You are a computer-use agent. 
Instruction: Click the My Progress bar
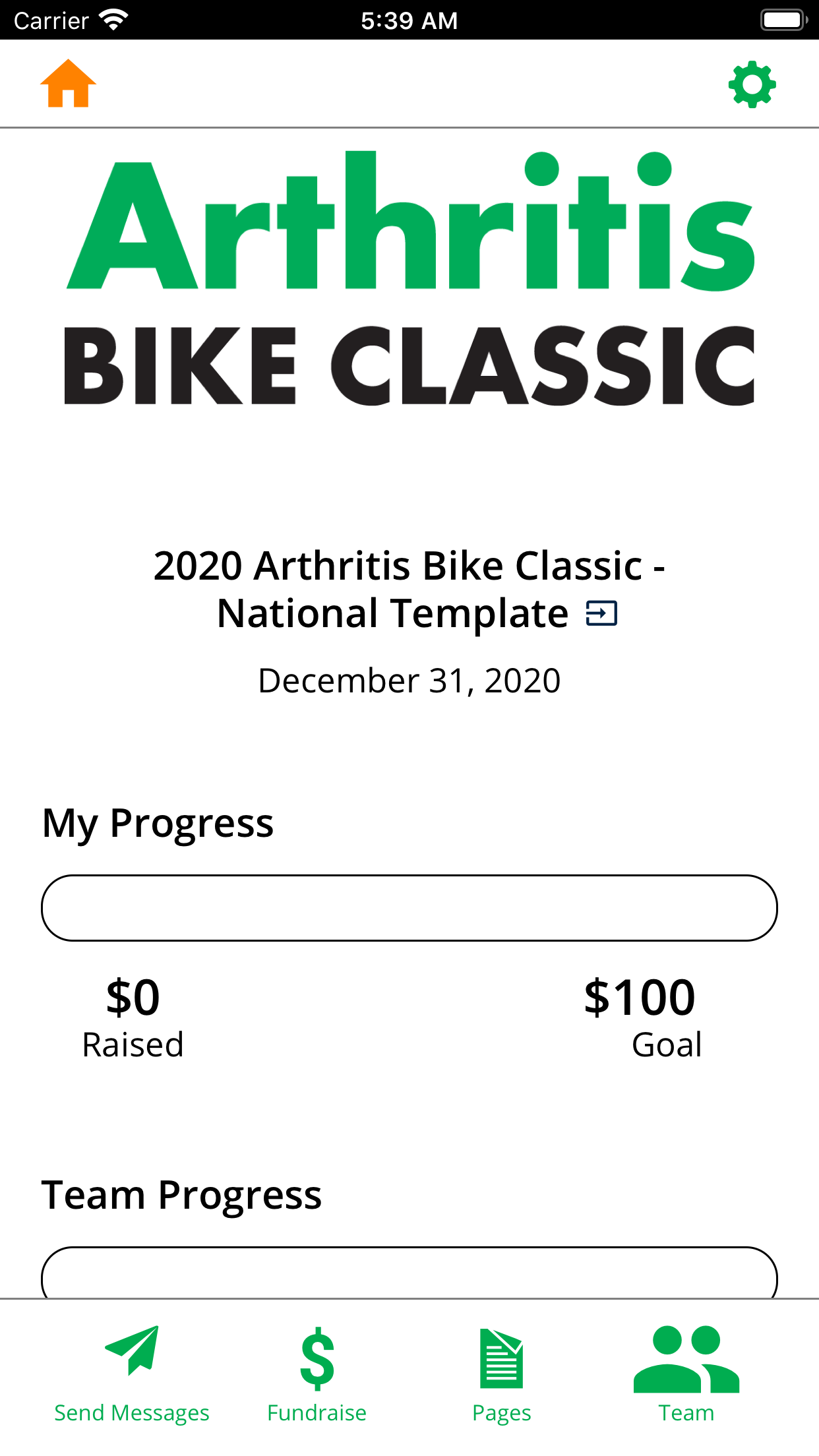click(409, 908)
